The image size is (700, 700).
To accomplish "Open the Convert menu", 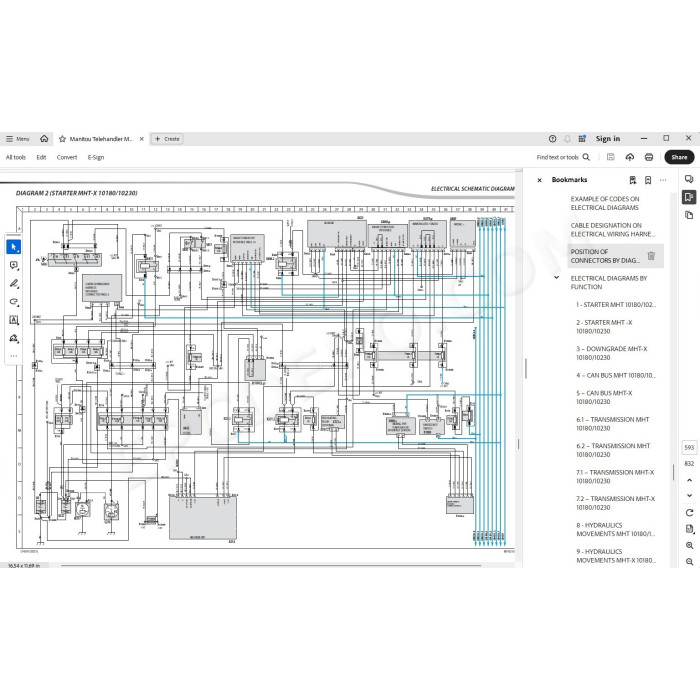I will click(x=67, y=157).
